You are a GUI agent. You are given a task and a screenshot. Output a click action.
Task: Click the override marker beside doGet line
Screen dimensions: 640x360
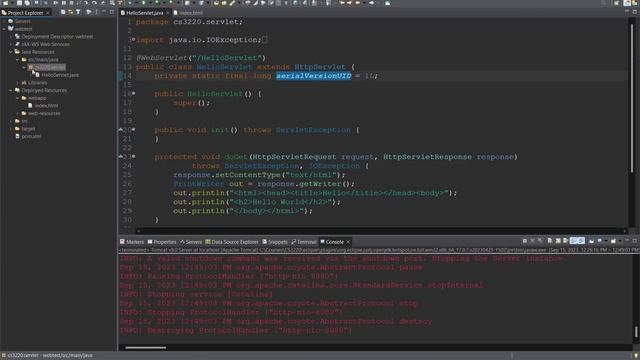click(121, 156)
